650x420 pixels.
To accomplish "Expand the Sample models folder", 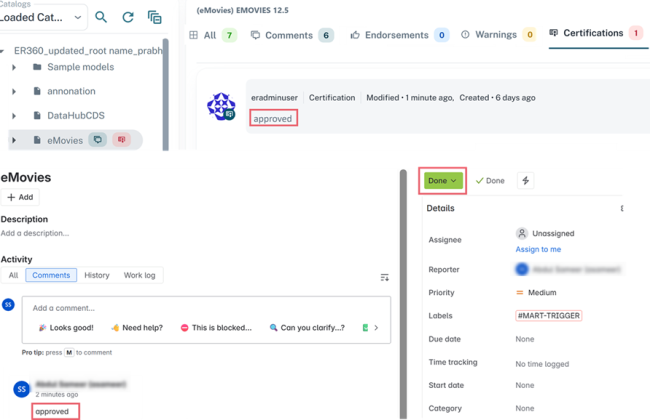I will pos(14,67).
